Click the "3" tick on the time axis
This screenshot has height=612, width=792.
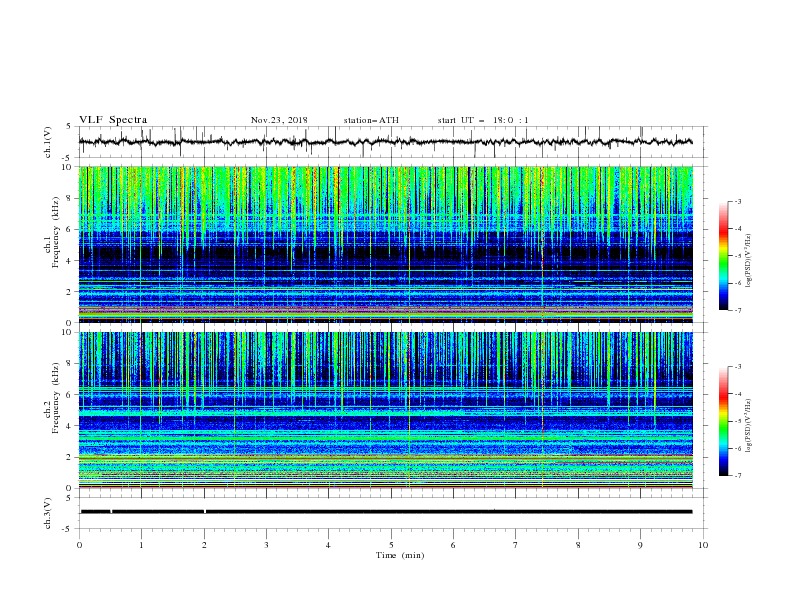click(x=266, y=545)
